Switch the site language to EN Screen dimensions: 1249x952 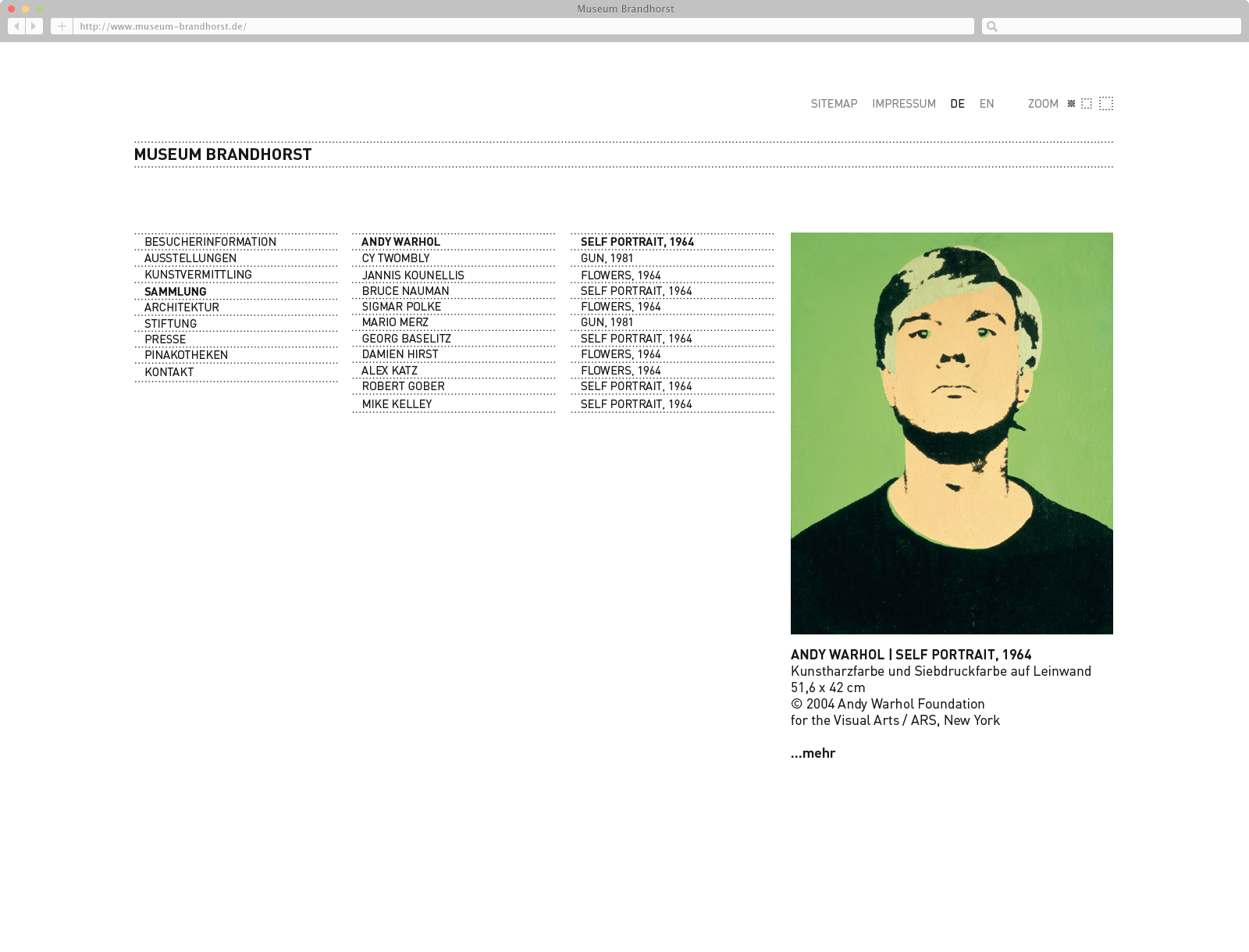click(987, 104)
